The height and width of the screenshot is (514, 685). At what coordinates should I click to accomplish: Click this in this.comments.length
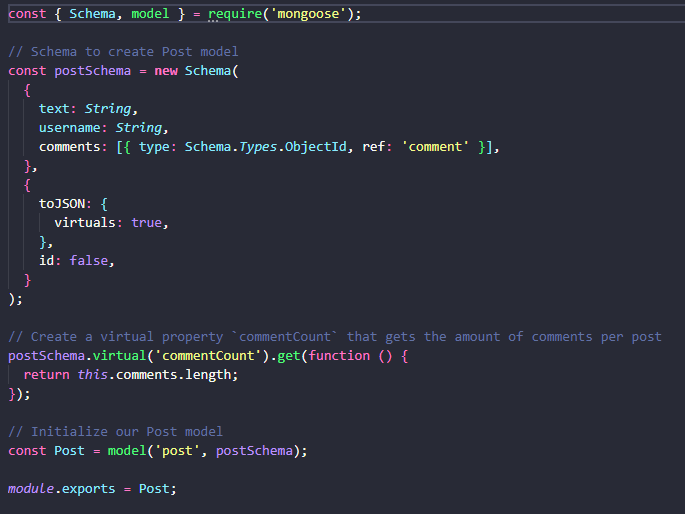93,375
